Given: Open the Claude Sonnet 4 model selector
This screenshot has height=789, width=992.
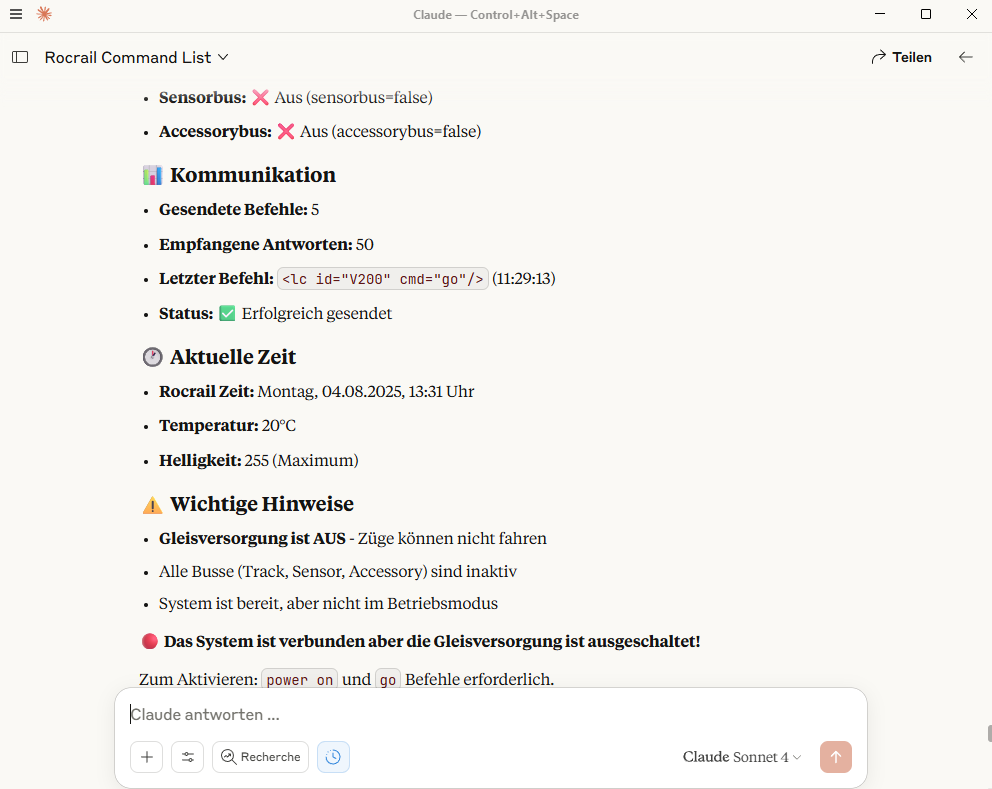Looking at the screenshot, I should coord(741,757).
